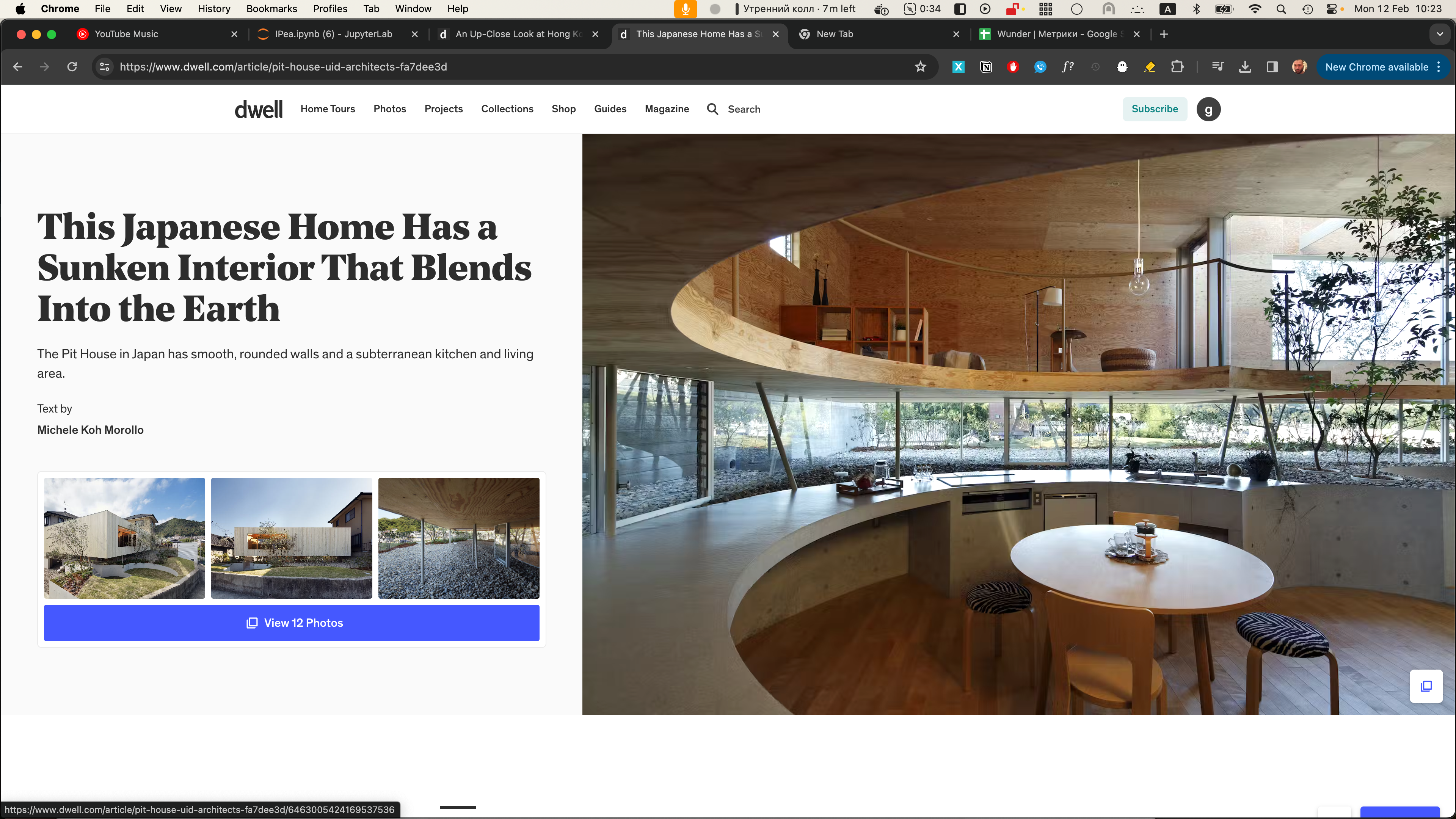The width and height of the screenshot is (1456, 819).
Task: Switch to the YouTube Music tab
Action: [x=127, y=34]
